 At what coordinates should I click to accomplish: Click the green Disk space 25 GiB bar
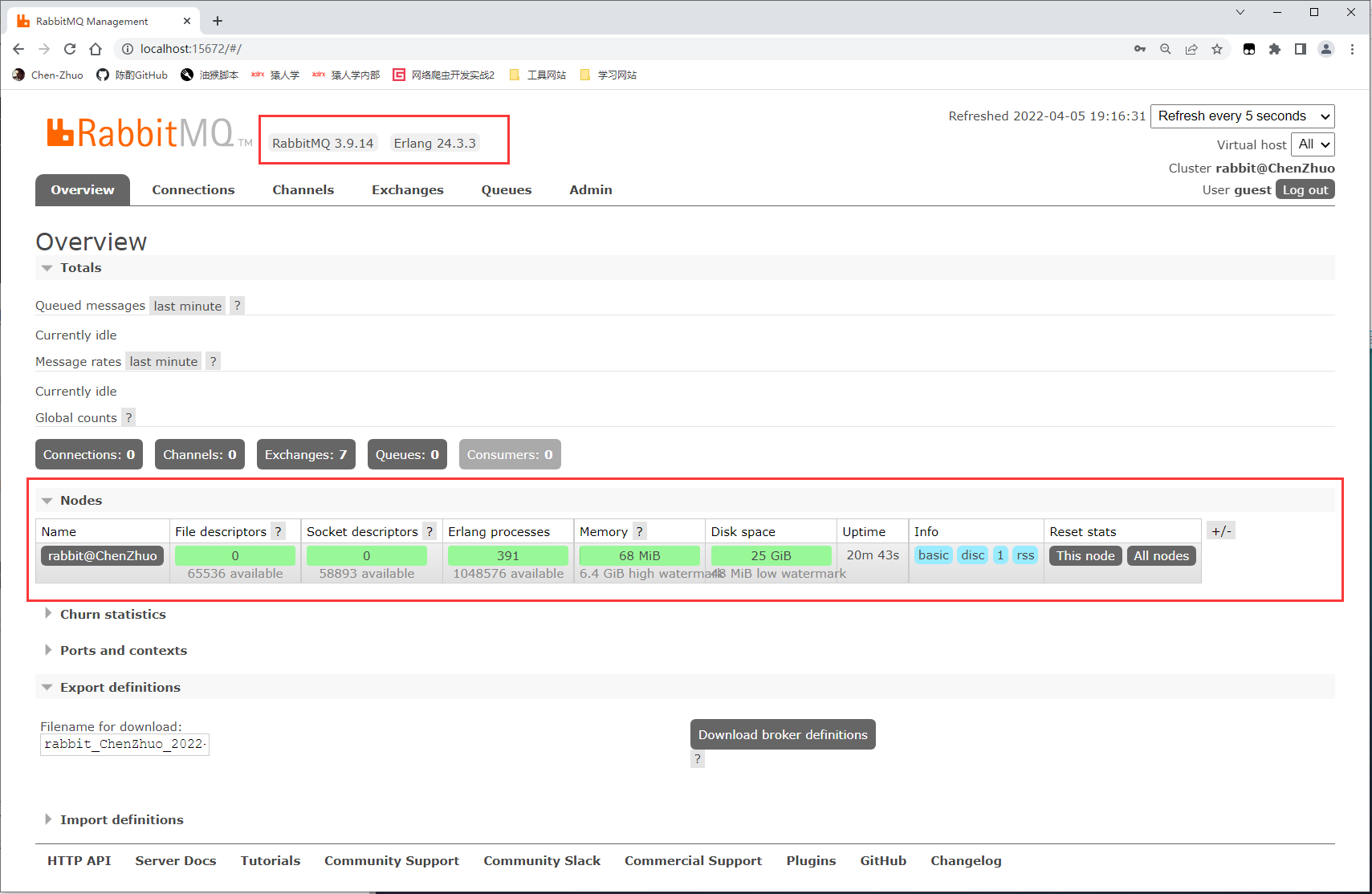[771, 555]
